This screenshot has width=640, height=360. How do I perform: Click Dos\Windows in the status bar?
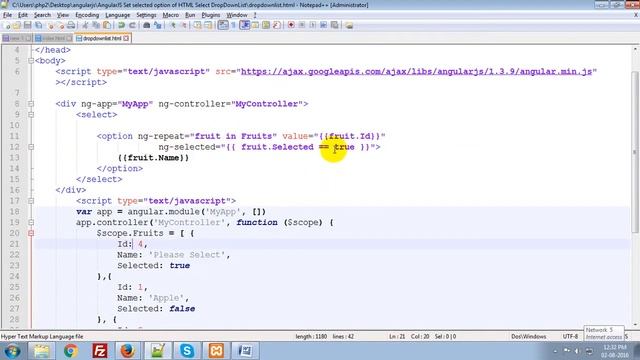tap(529, 337)
